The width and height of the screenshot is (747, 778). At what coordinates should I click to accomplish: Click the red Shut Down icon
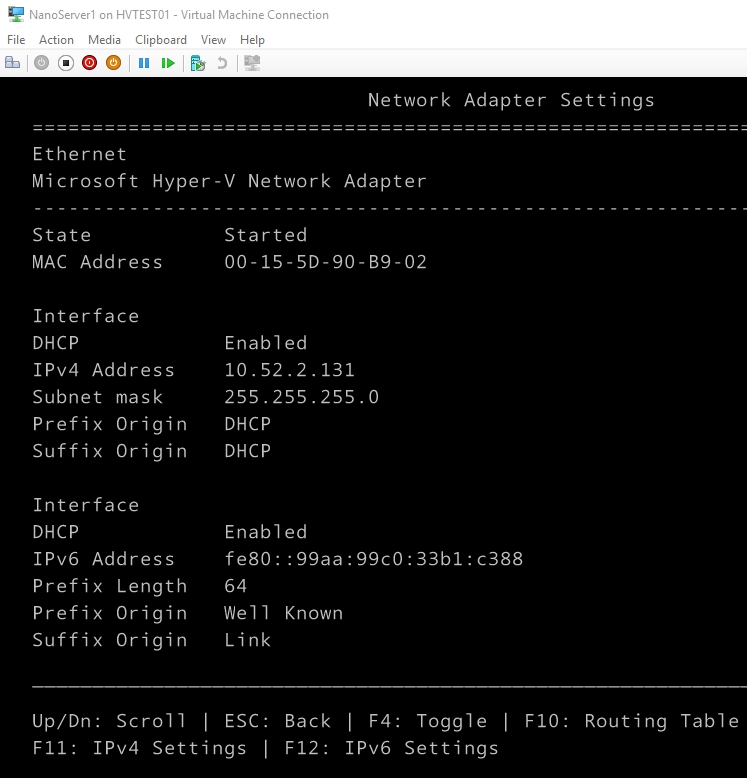[x=89, y=63]
